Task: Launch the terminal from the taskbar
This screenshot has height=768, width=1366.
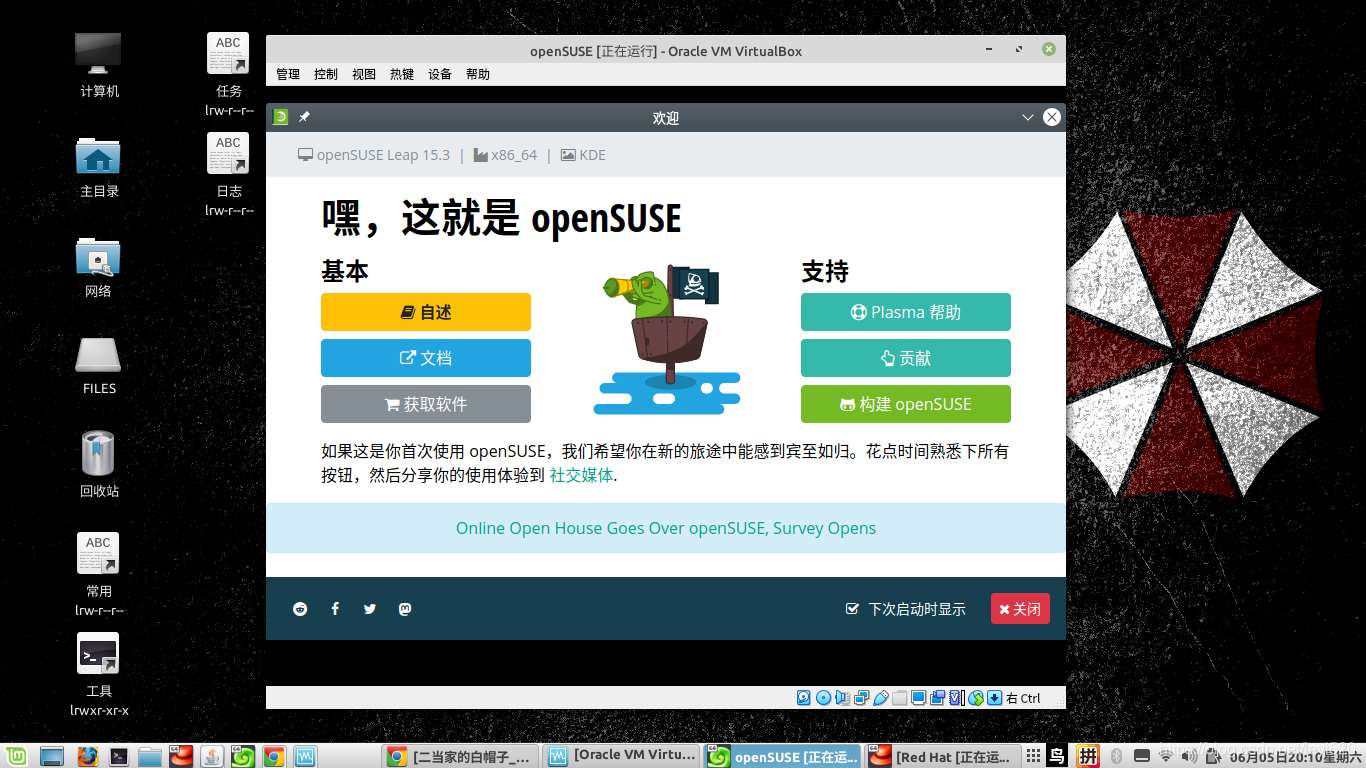Action: [118, 757]
